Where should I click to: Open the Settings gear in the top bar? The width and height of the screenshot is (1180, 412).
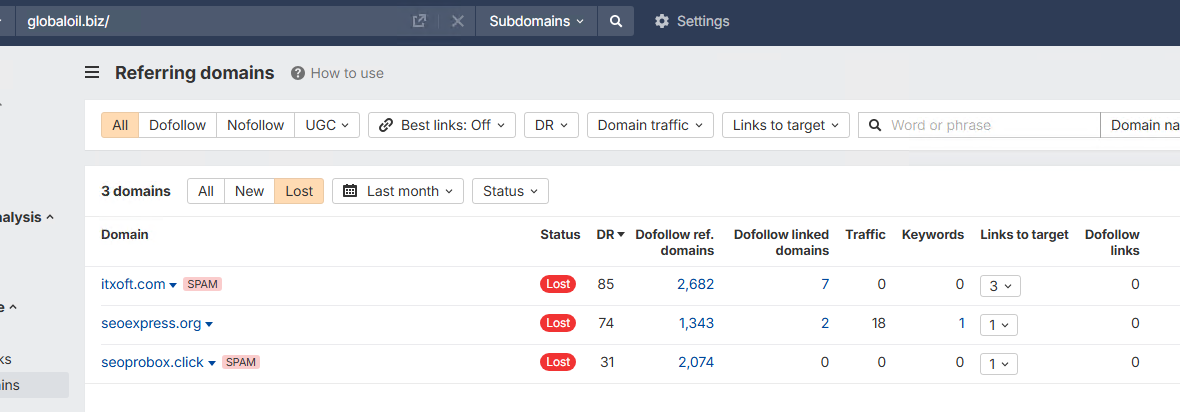click(x=691, y=21)
